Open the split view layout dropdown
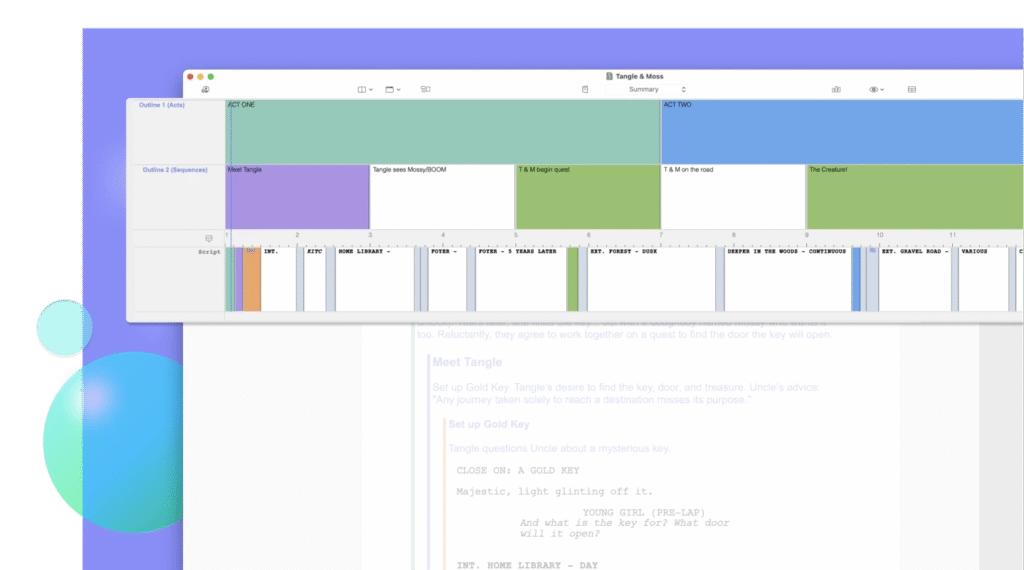The height and width of the screenshot is (570, 1024). pyautogui.click(x=365, y=89)
